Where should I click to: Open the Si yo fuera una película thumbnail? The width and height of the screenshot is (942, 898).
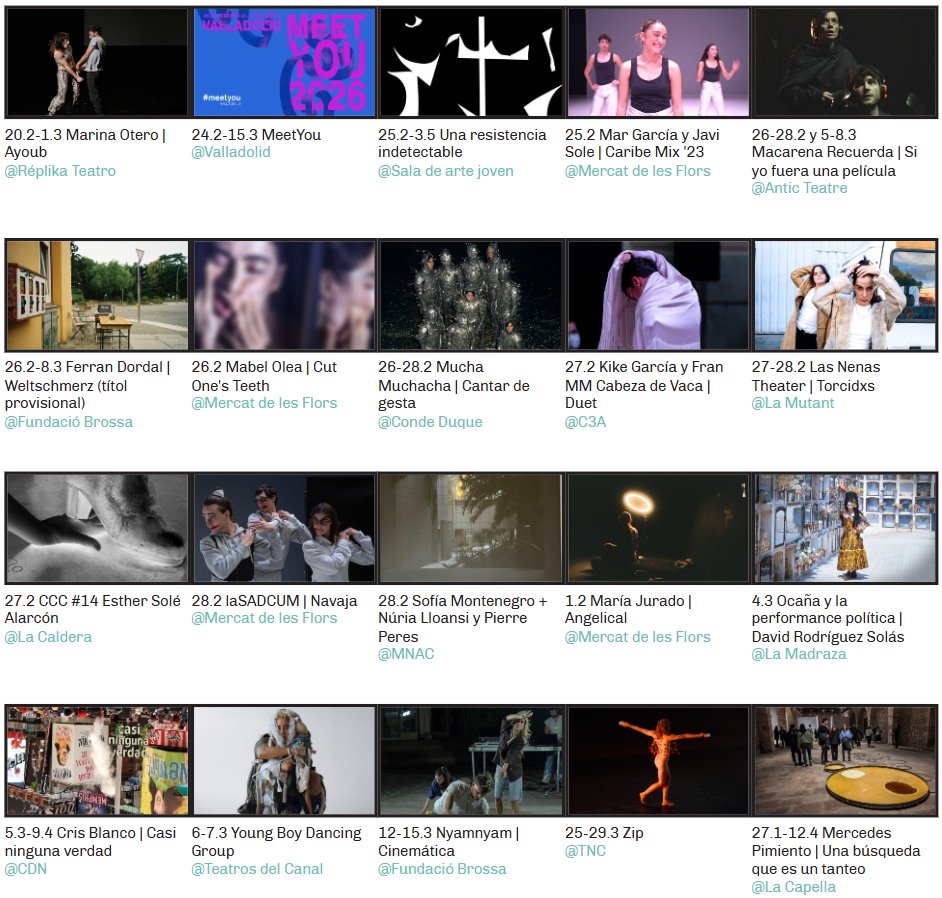[x=845, y=62]
